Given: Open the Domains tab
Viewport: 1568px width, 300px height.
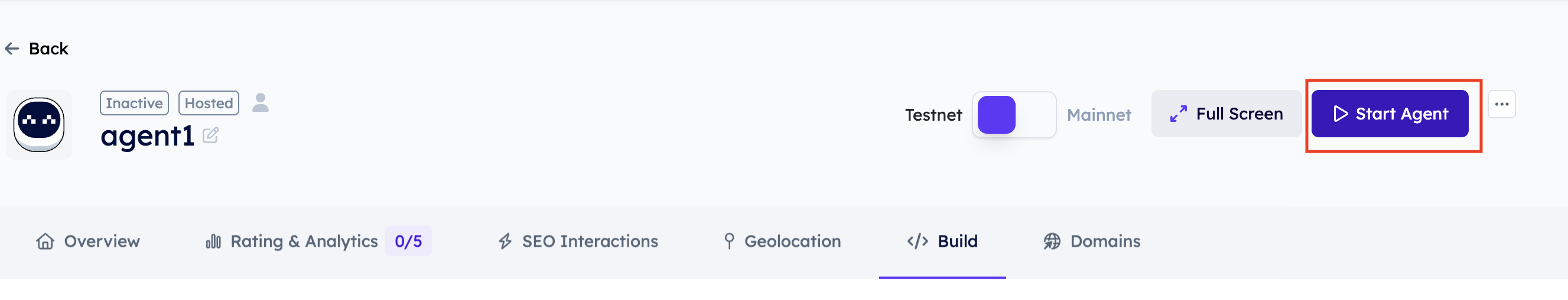Looking at the screenshot, I should click(1091, 241).
